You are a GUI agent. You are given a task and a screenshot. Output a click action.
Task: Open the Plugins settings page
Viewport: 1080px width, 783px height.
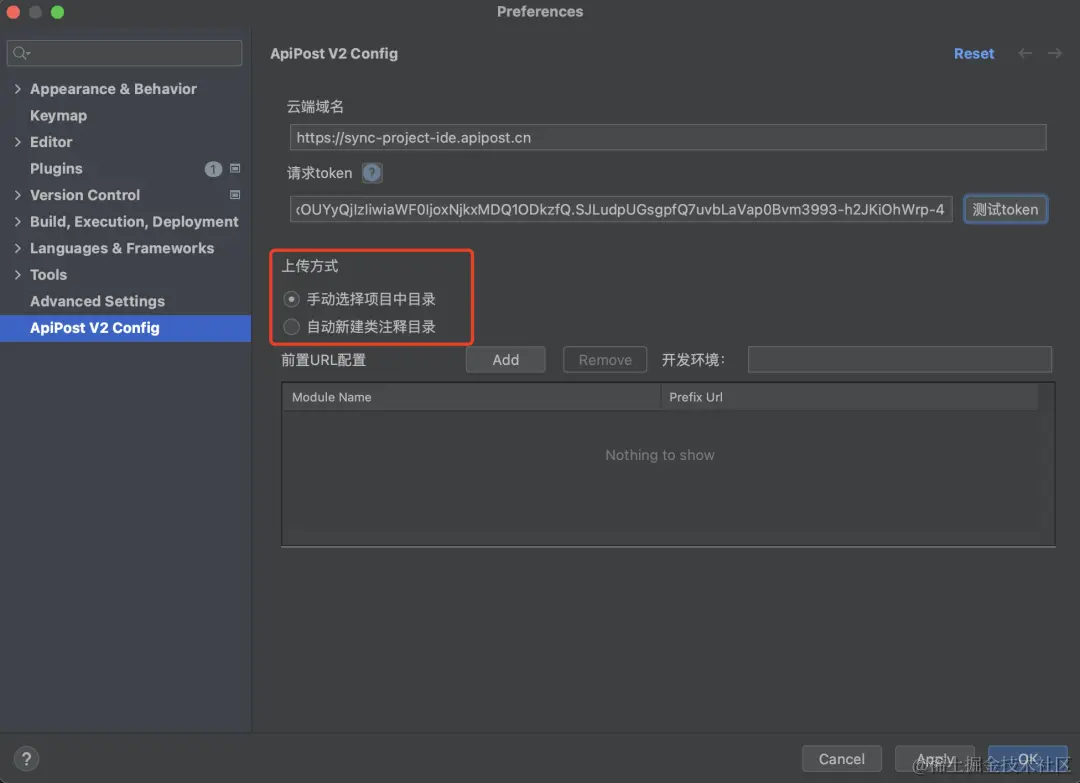coord(56,169)
